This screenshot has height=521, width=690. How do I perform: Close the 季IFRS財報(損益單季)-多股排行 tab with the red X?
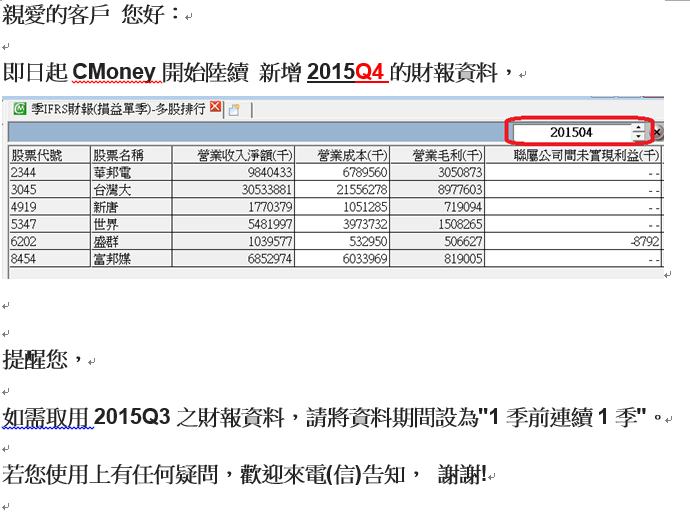tap(216, 107)
